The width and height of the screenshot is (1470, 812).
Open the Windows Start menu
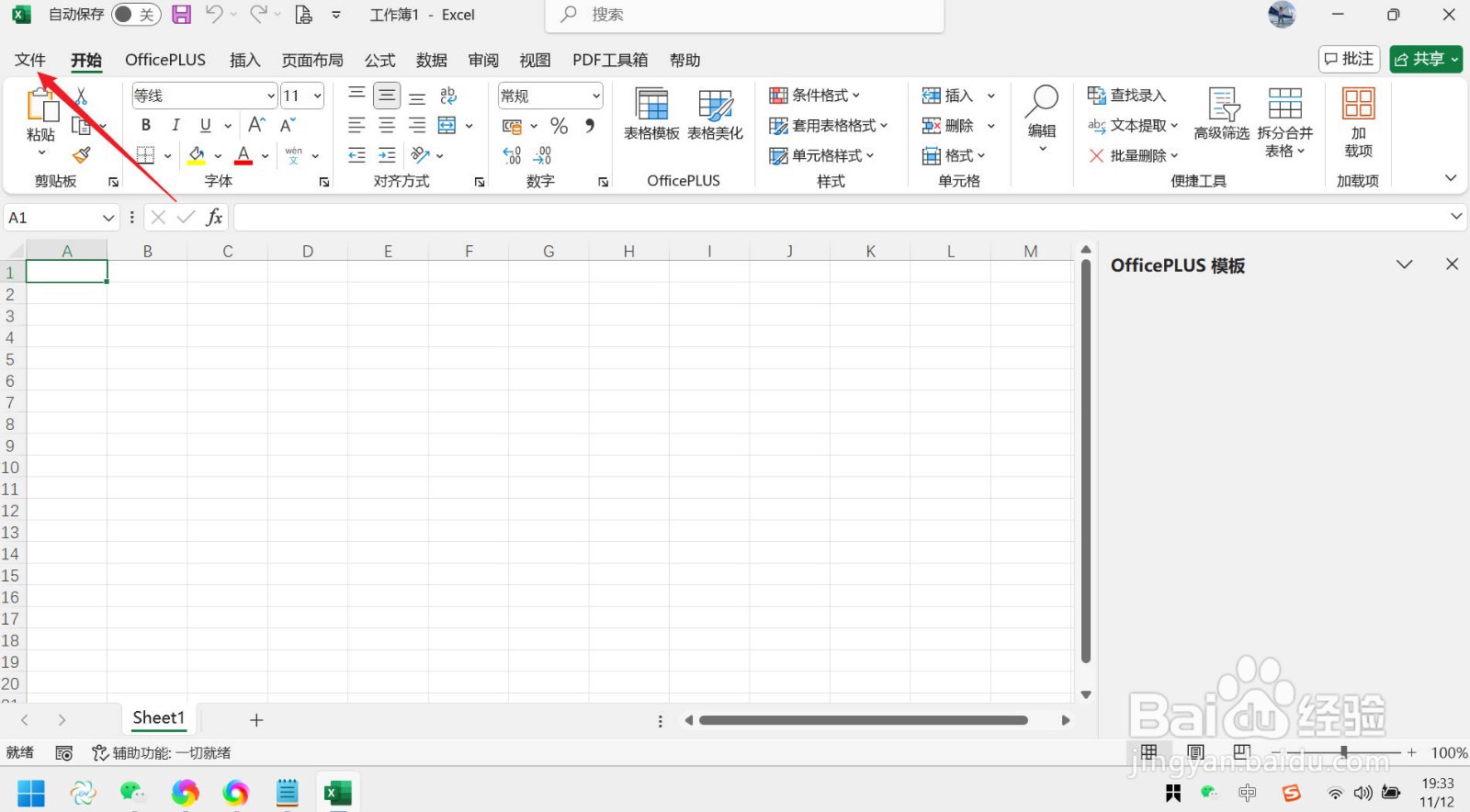(31, 792)
